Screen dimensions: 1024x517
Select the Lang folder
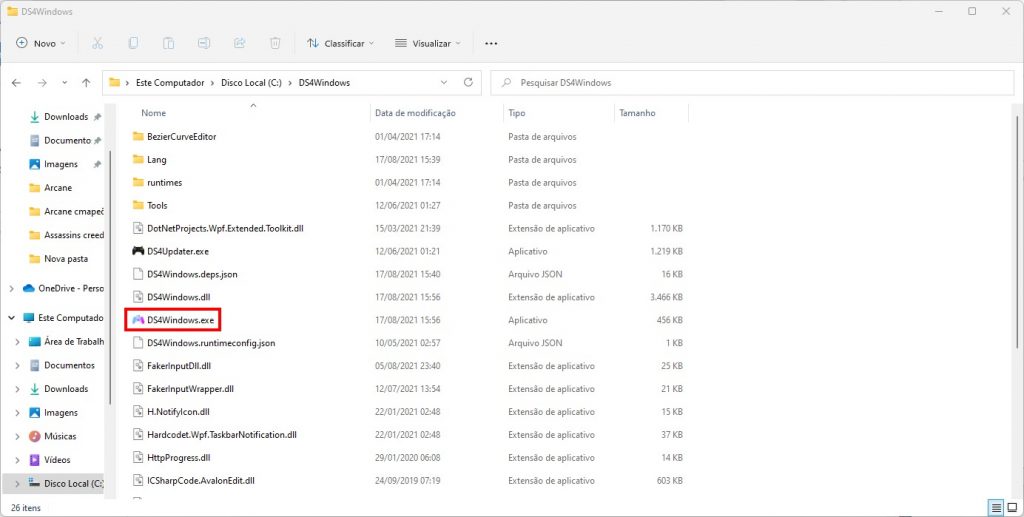coord(157,159)
